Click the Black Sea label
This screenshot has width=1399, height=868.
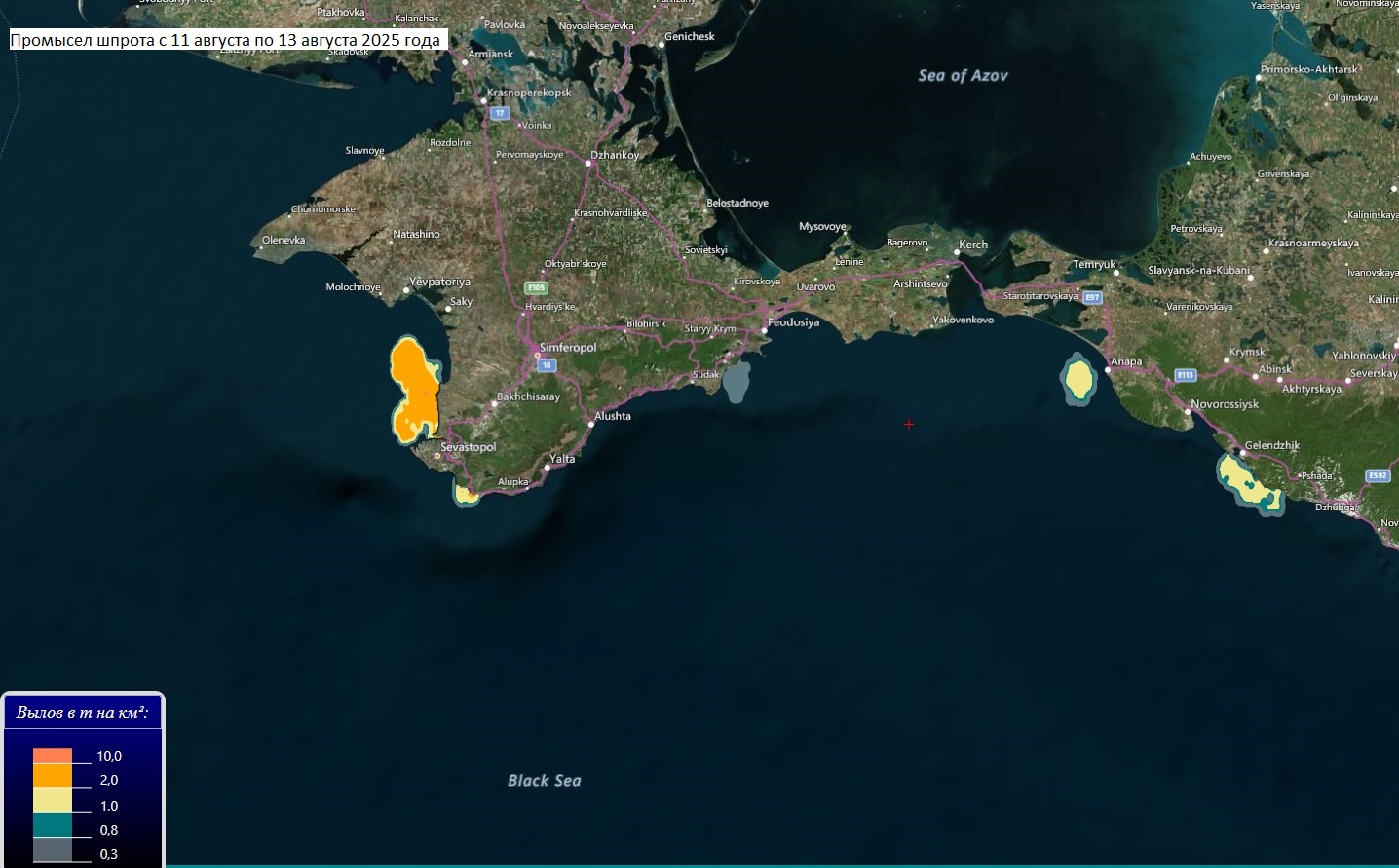click(545, 780)
